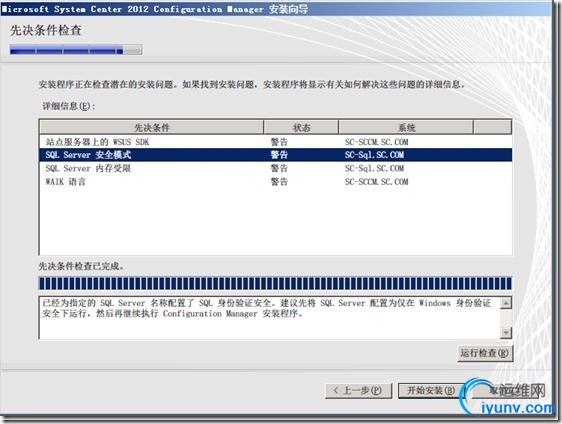Click the 开始安装(B) button
562x424 pixels.
click(431, 390)
